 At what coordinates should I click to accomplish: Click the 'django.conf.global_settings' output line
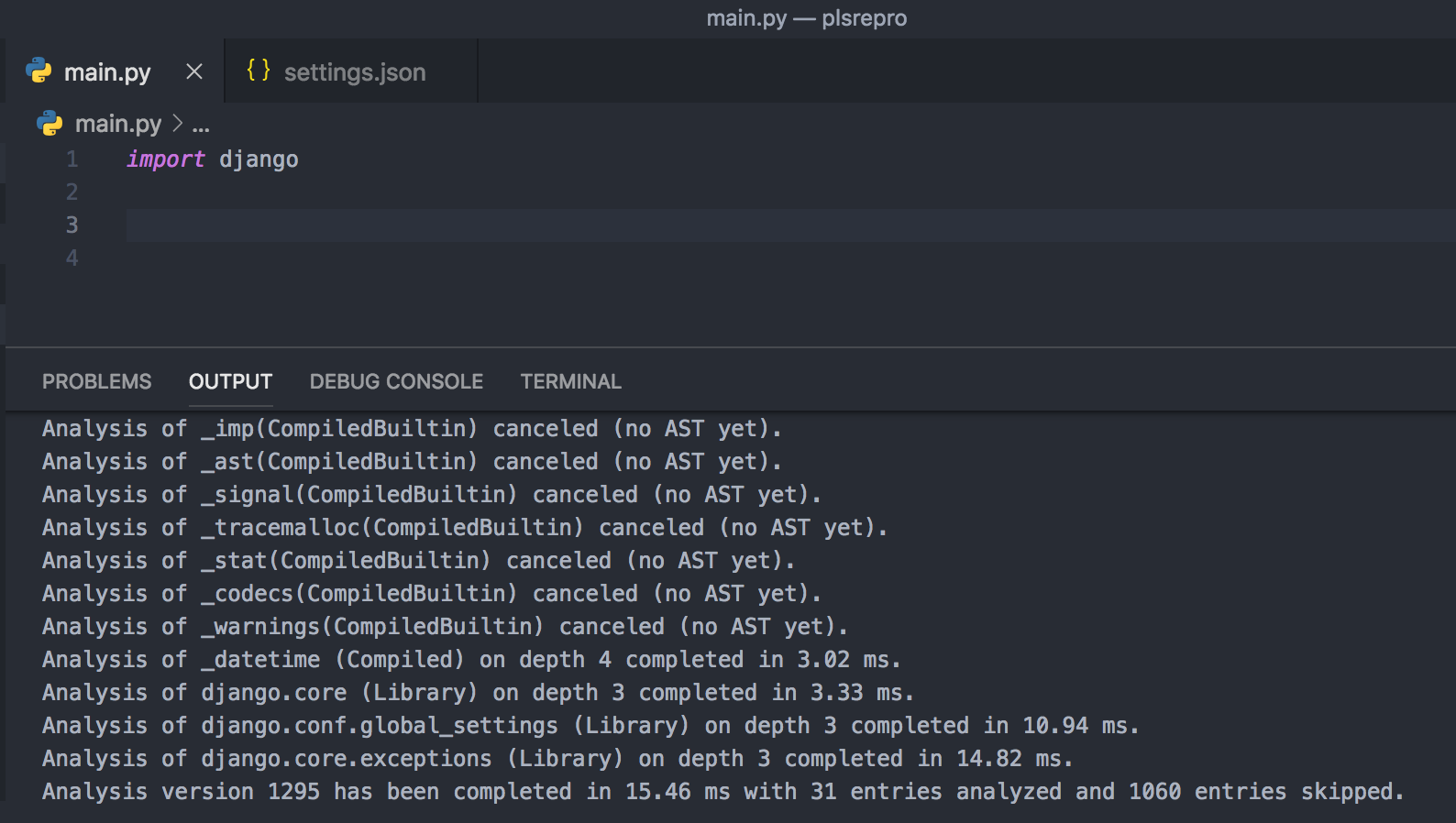click(x=590, y=726)
